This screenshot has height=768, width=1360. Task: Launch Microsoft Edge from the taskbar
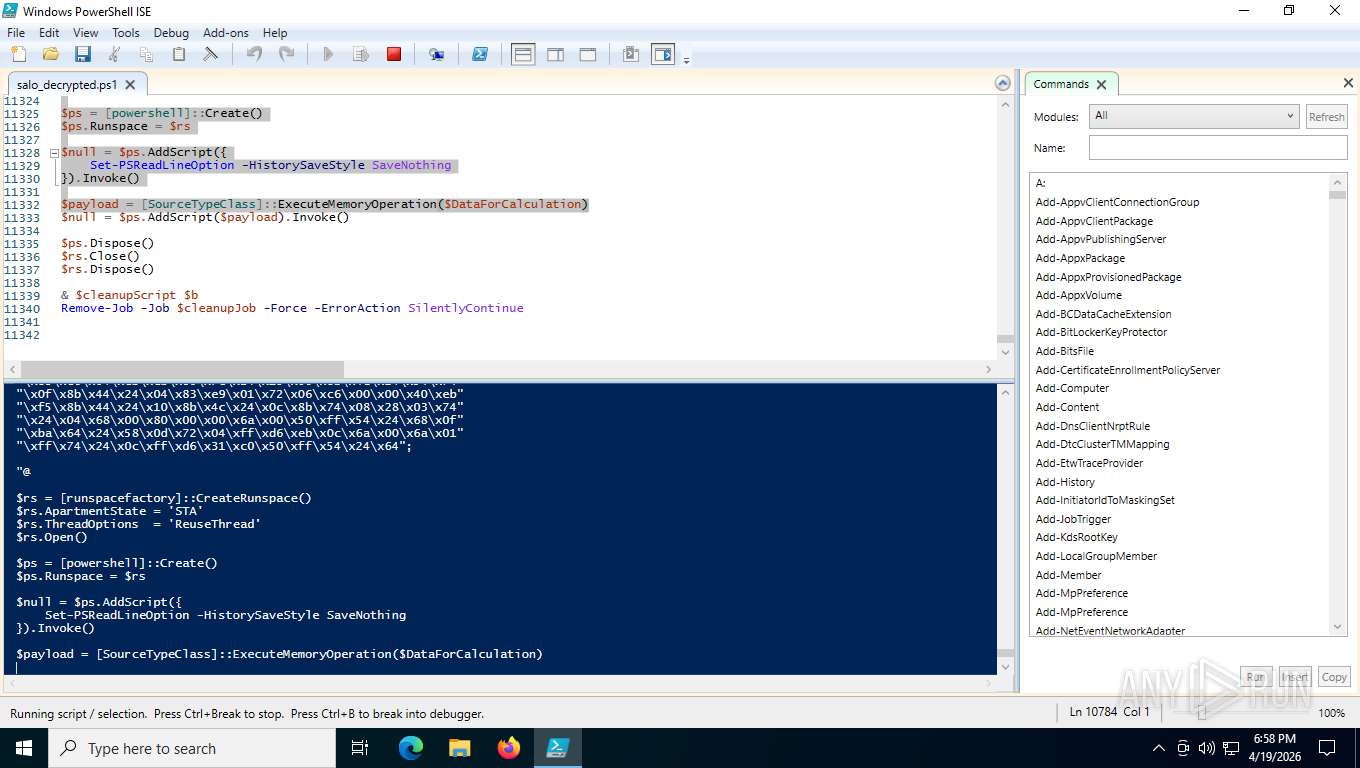[x=411, y=748]
